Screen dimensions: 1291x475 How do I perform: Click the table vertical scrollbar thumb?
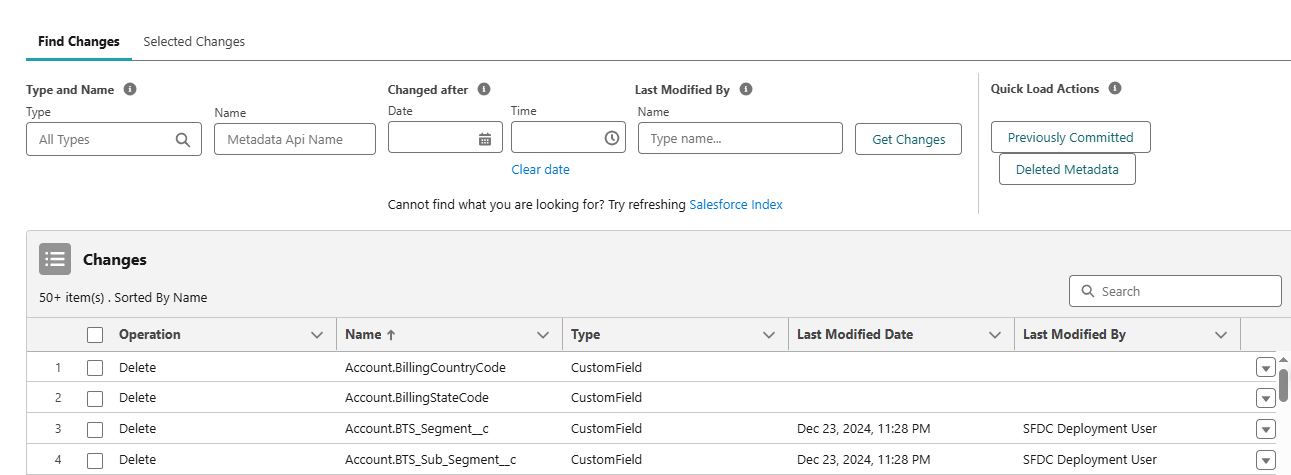coord(1283,382)
